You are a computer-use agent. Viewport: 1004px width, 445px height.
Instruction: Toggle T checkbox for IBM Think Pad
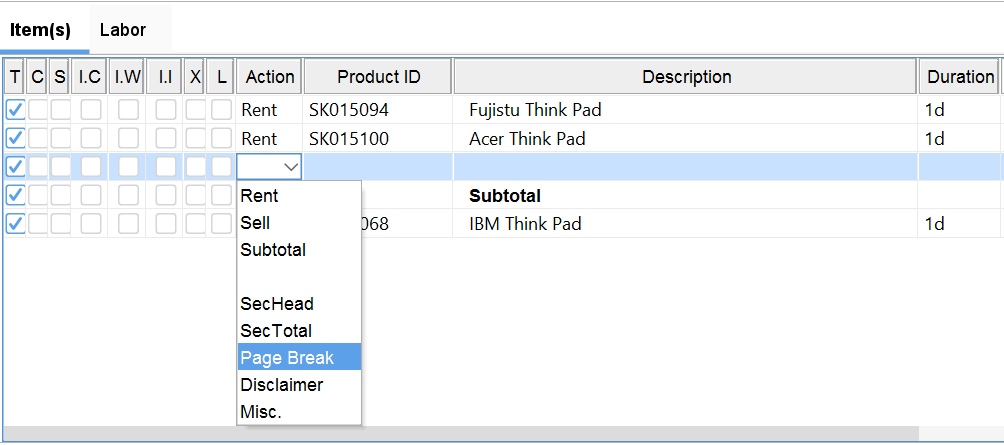click(x=16, y=223)
